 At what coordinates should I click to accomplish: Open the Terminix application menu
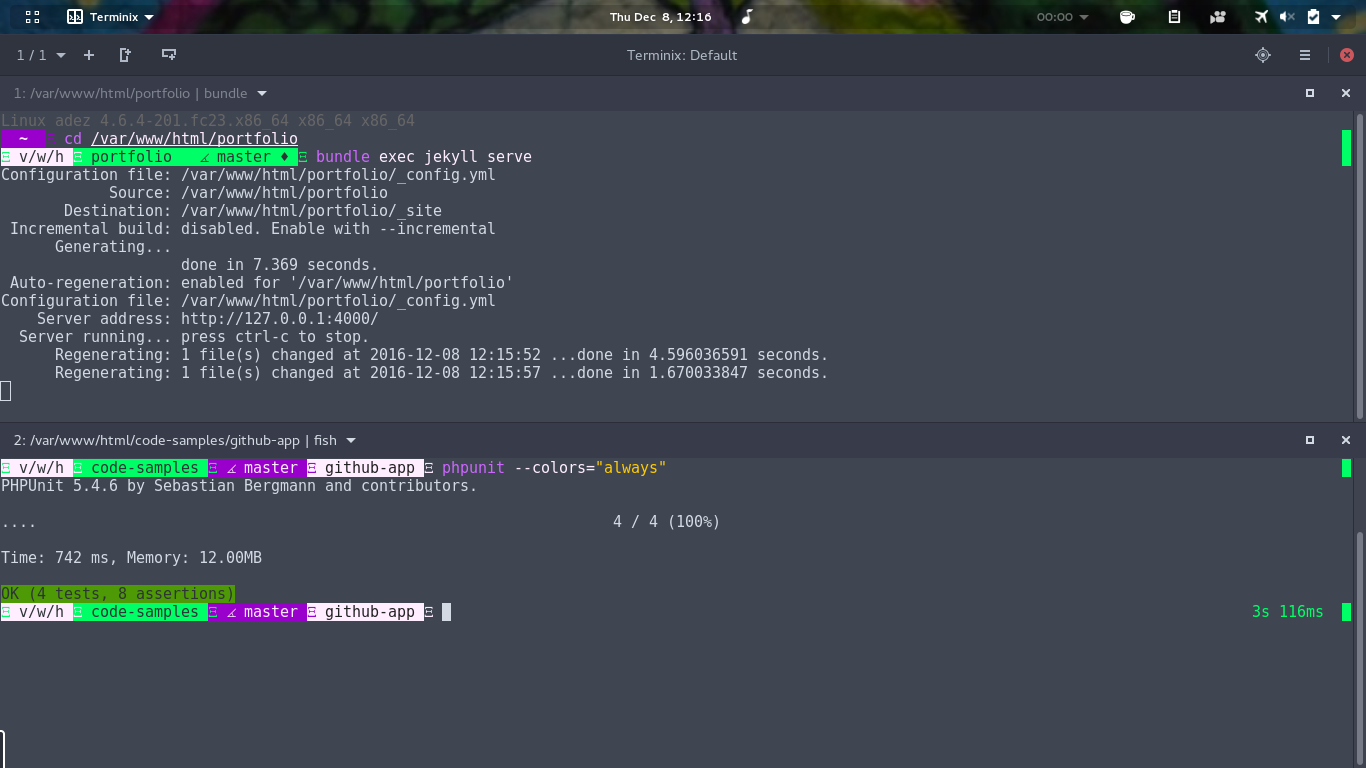(110, 17)
